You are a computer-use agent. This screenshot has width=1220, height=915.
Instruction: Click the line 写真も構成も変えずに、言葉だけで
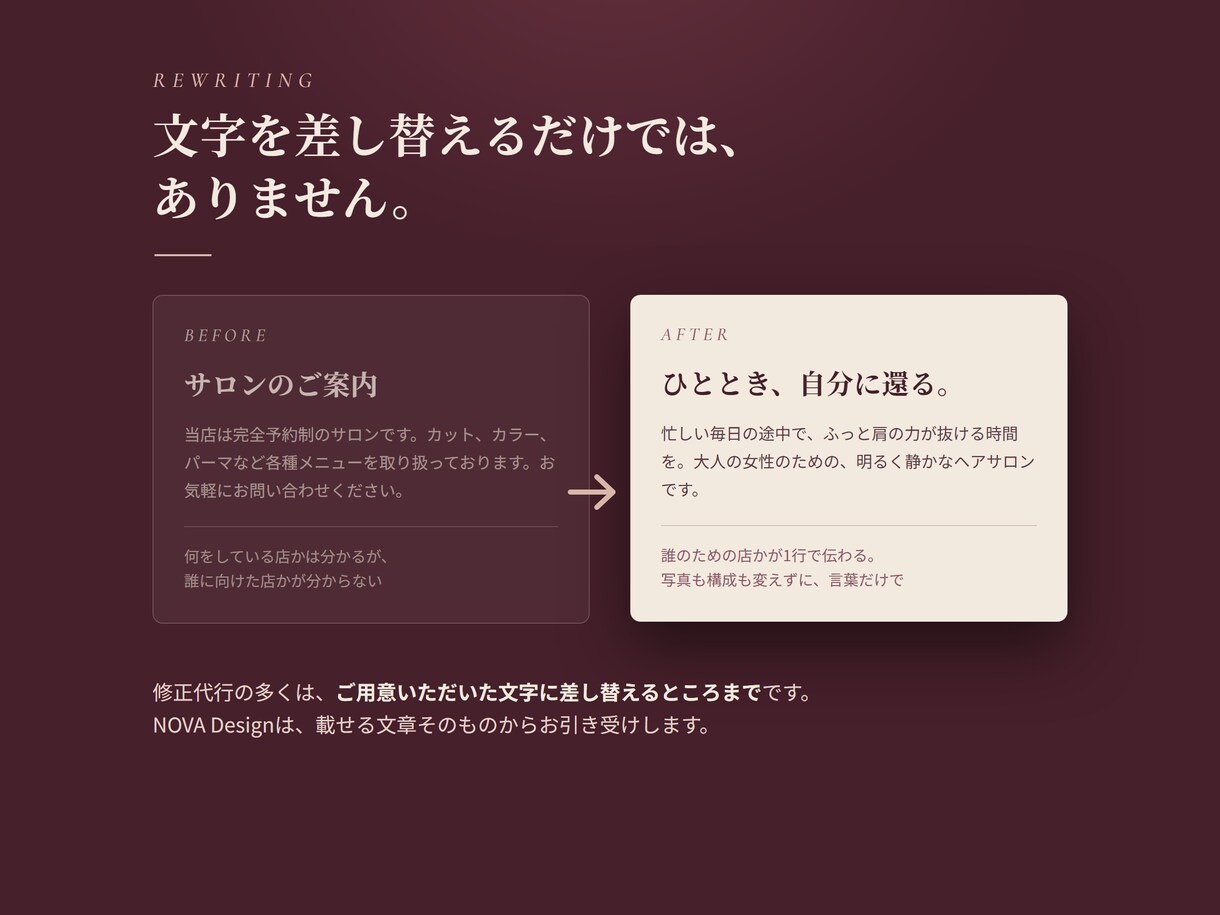(x=782, y=580)
